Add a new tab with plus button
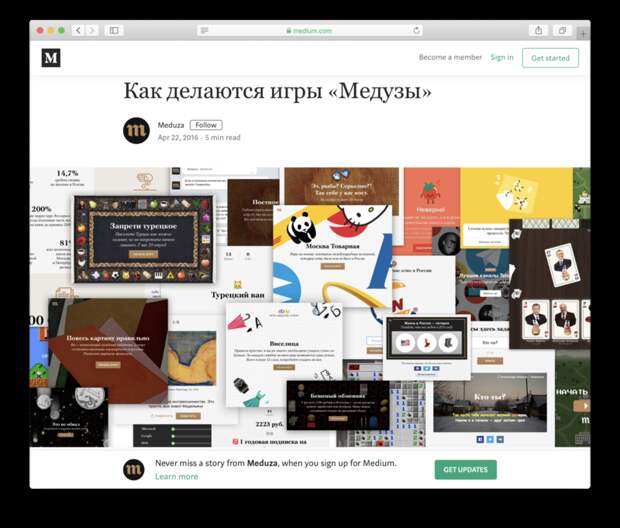 583,34
